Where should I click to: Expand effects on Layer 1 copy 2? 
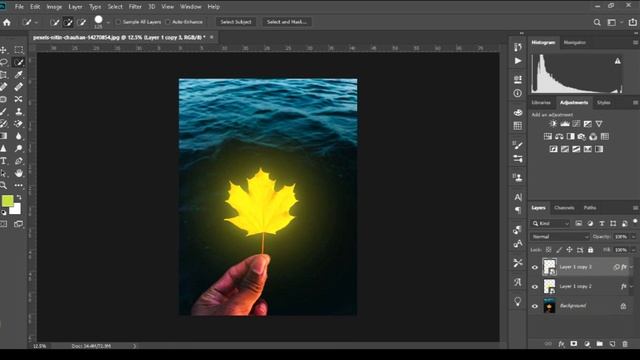(631, 287)
